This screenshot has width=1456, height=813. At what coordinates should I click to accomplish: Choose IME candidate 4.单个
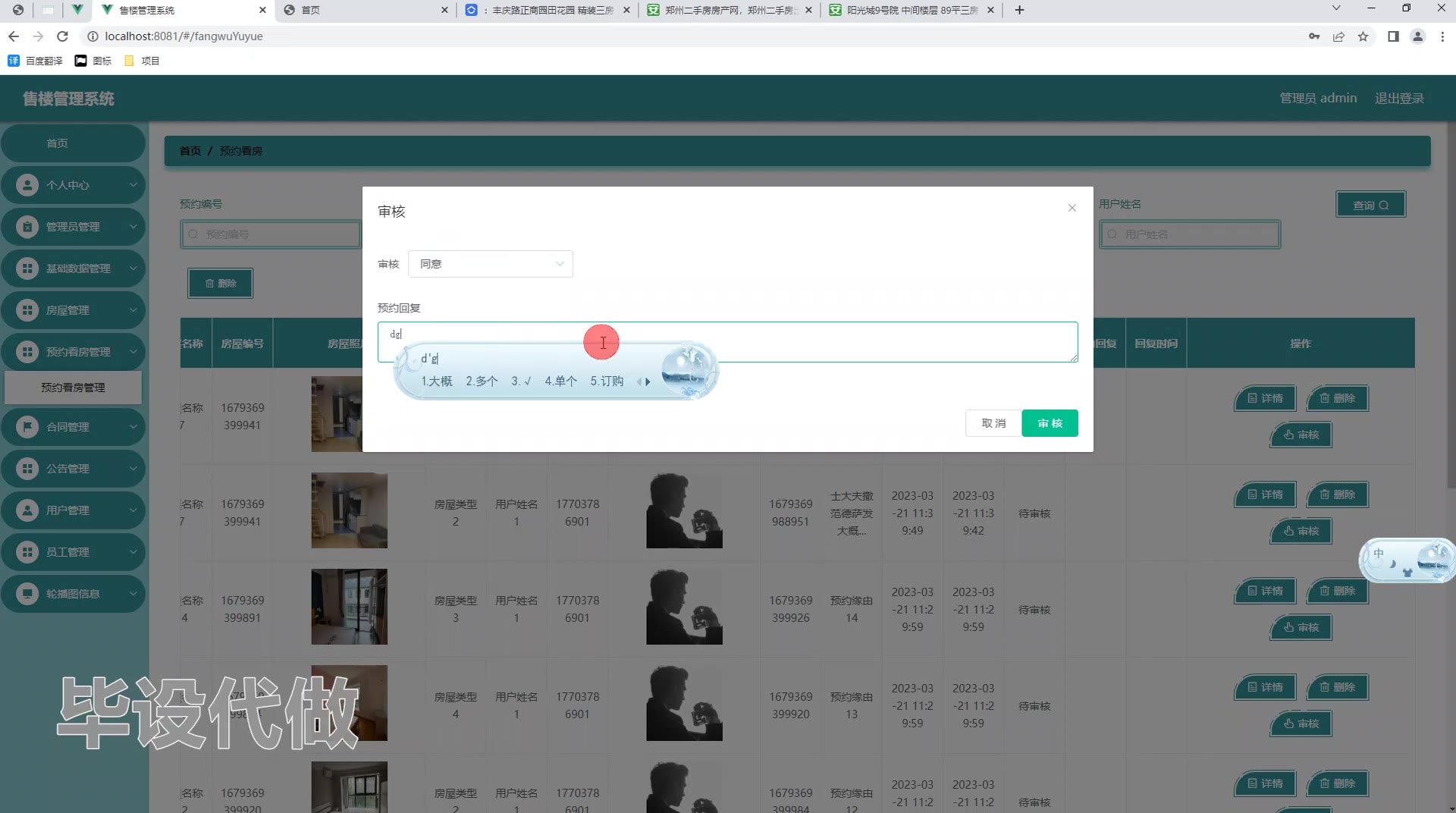[x=561, y=381]
